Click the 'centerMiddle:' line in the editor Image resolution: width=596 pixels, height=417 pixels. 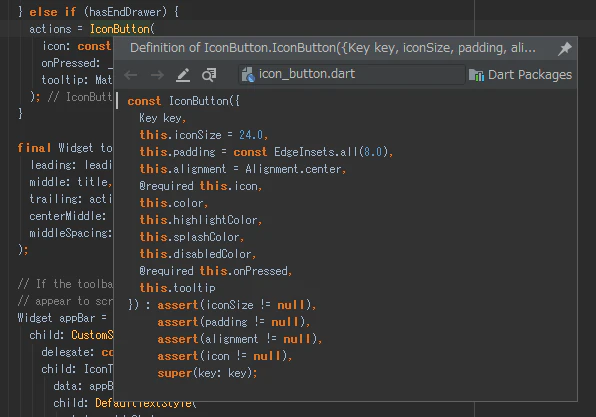(x=68, y=216)
